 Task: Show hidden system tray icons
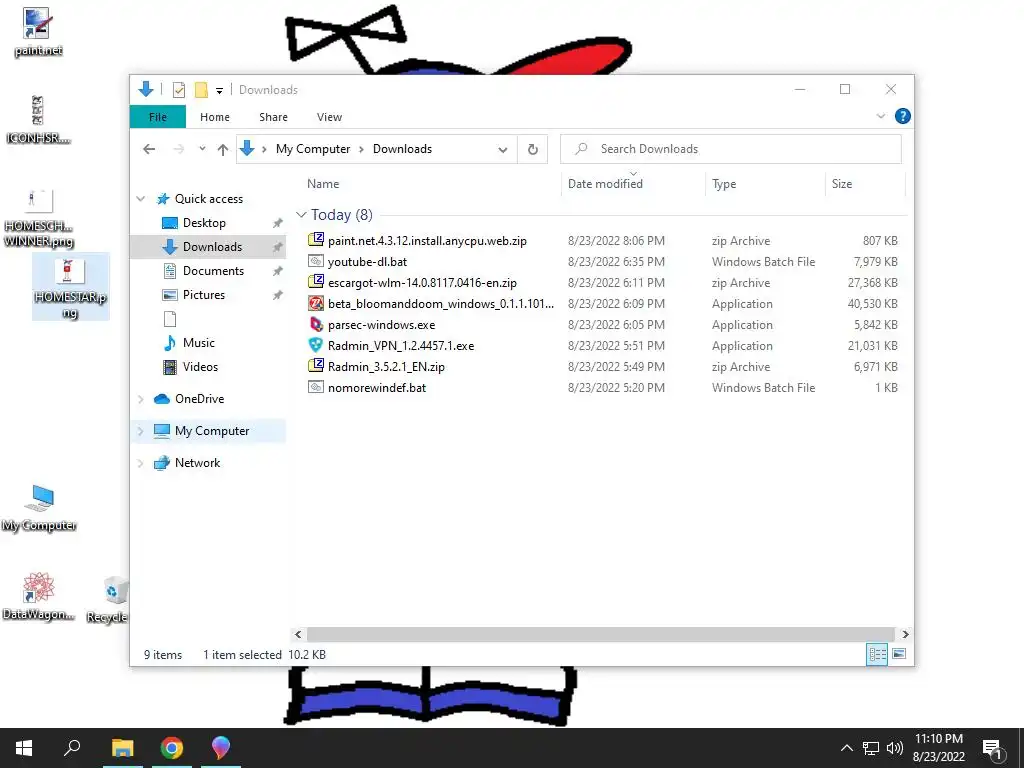point(846,748)
